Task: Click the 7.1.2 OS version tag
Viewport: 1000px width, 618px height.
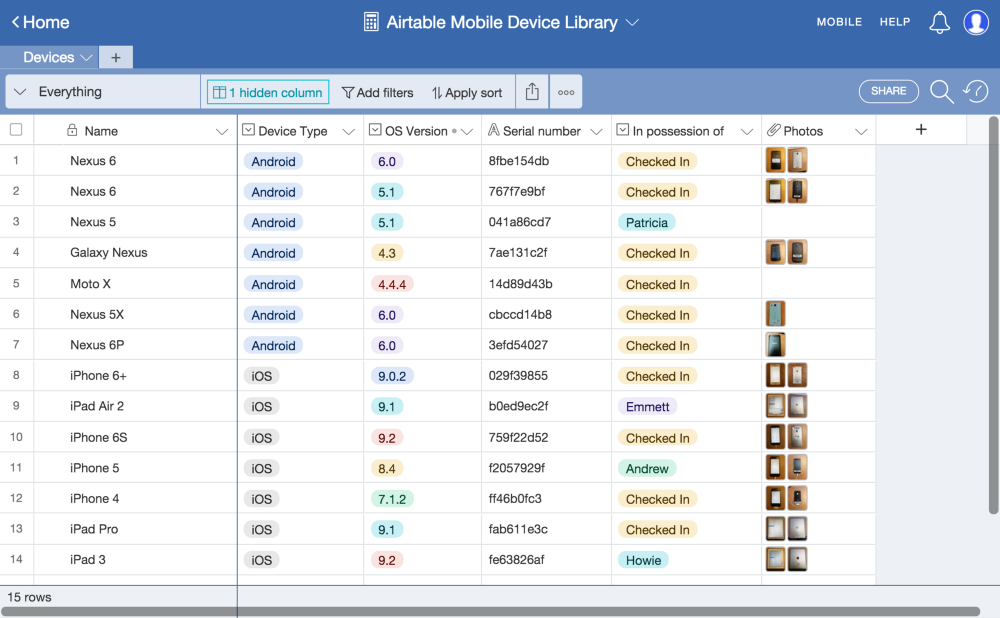Action: [392, 499]
